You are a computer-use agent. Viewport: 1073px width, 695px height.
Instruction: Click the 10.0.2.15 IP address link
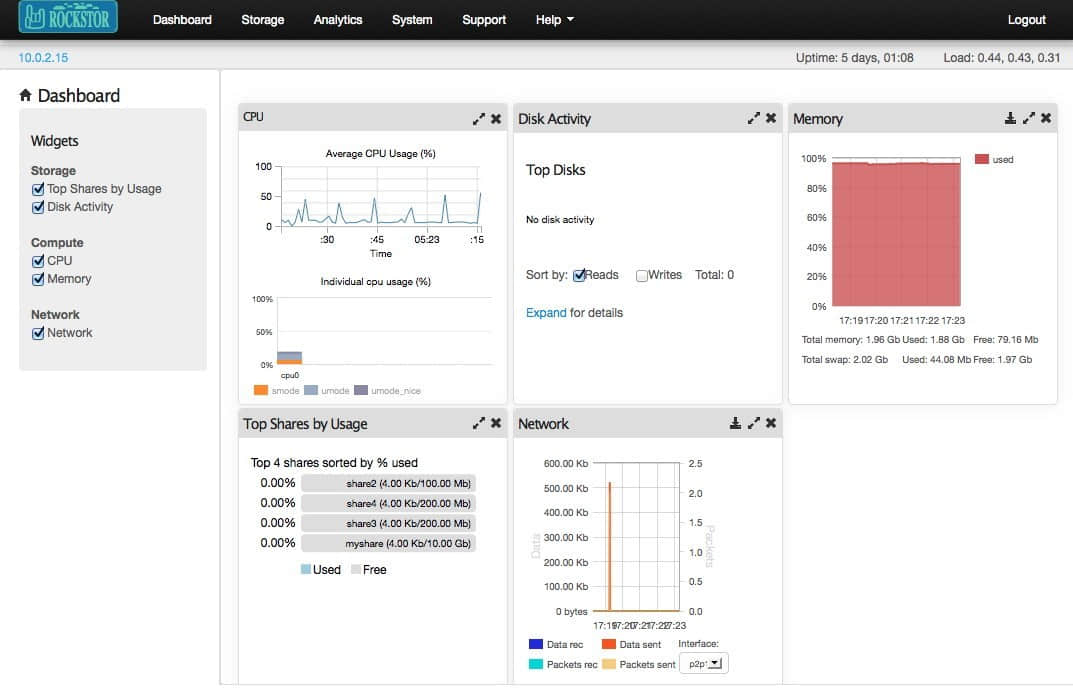43,58
